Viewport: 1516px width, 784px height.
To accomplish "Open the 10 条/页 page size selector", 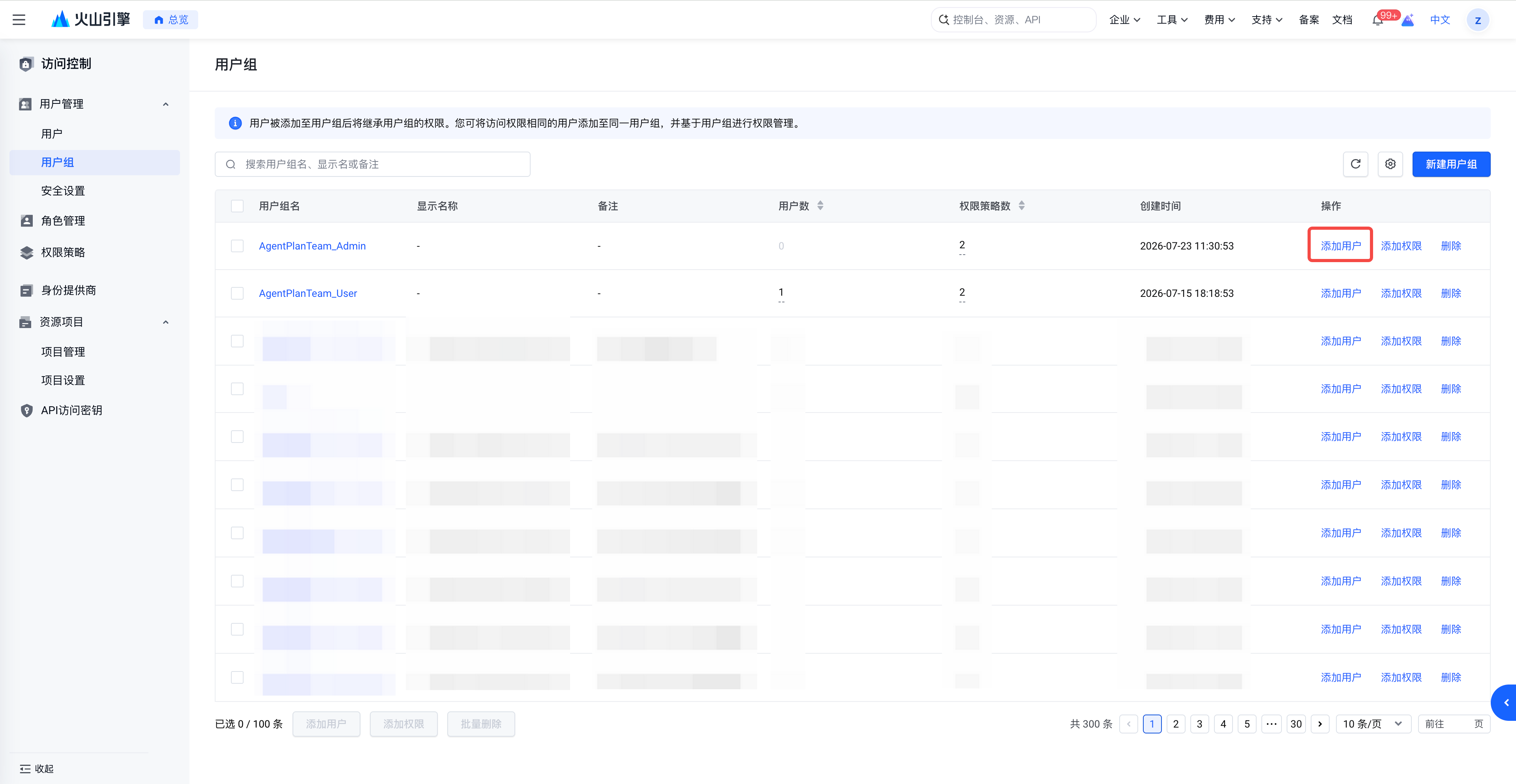I will pos(1373,724).
